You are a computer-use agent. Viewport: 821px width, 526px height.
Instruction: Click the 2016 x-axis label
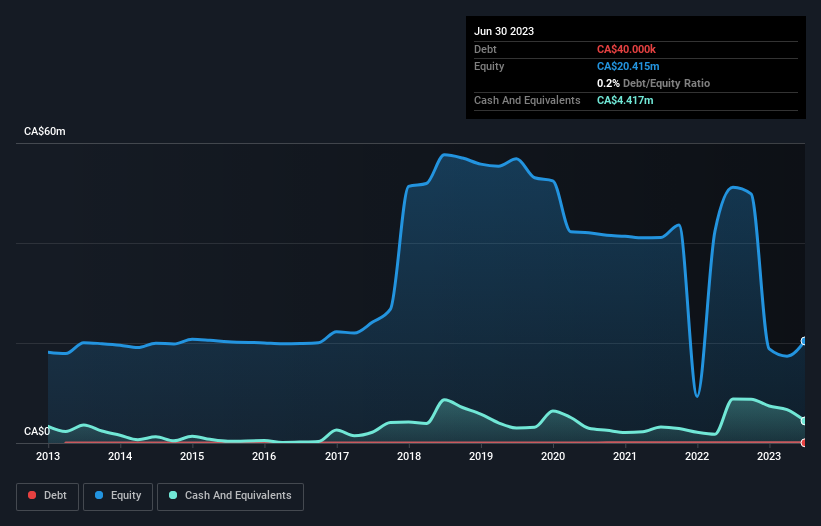[x=264, y=456]
